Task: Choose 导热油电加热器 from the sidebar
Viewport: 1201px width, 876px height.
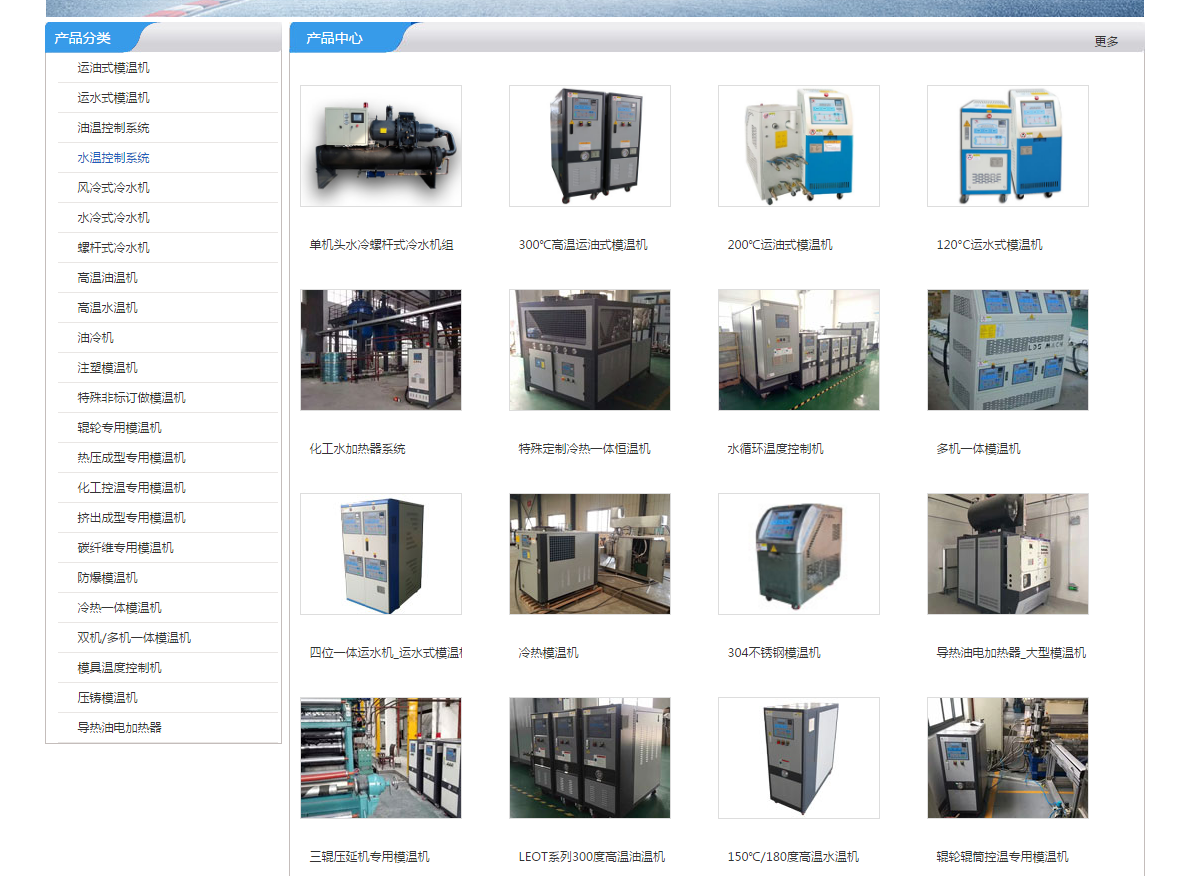Action: point(120,728)
